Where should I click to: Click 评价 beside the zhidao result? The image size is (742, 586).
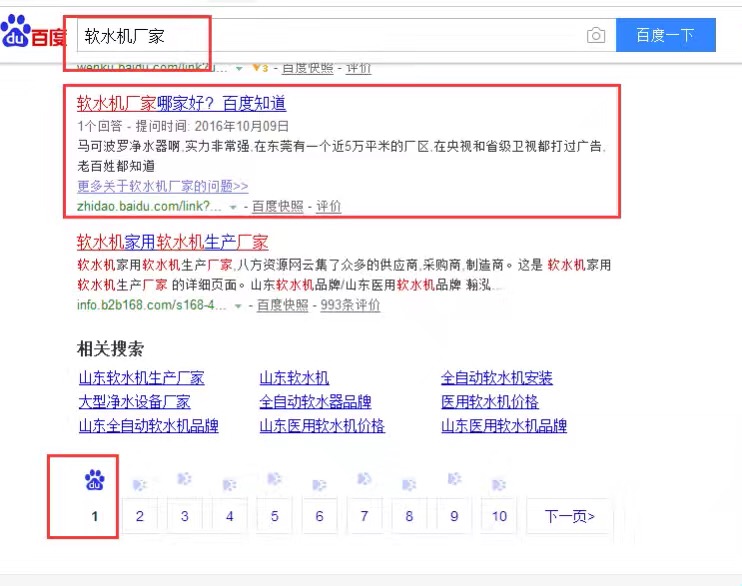[x=328, y=206]
